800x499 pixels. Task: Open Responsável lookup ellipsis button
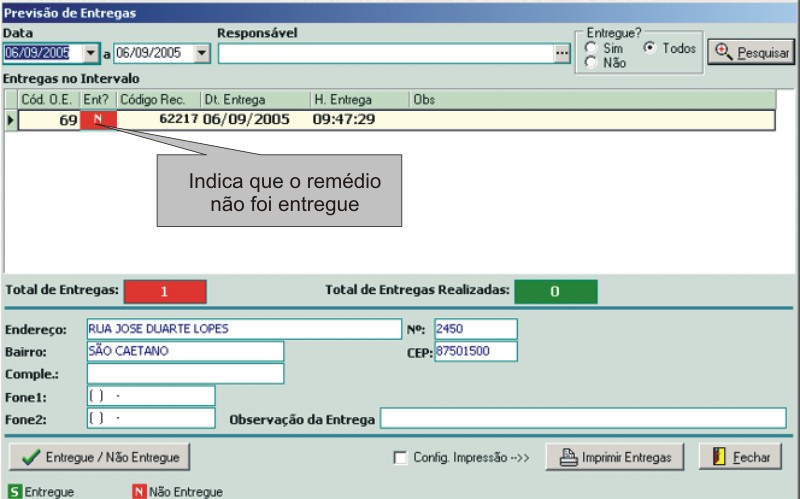562,54
